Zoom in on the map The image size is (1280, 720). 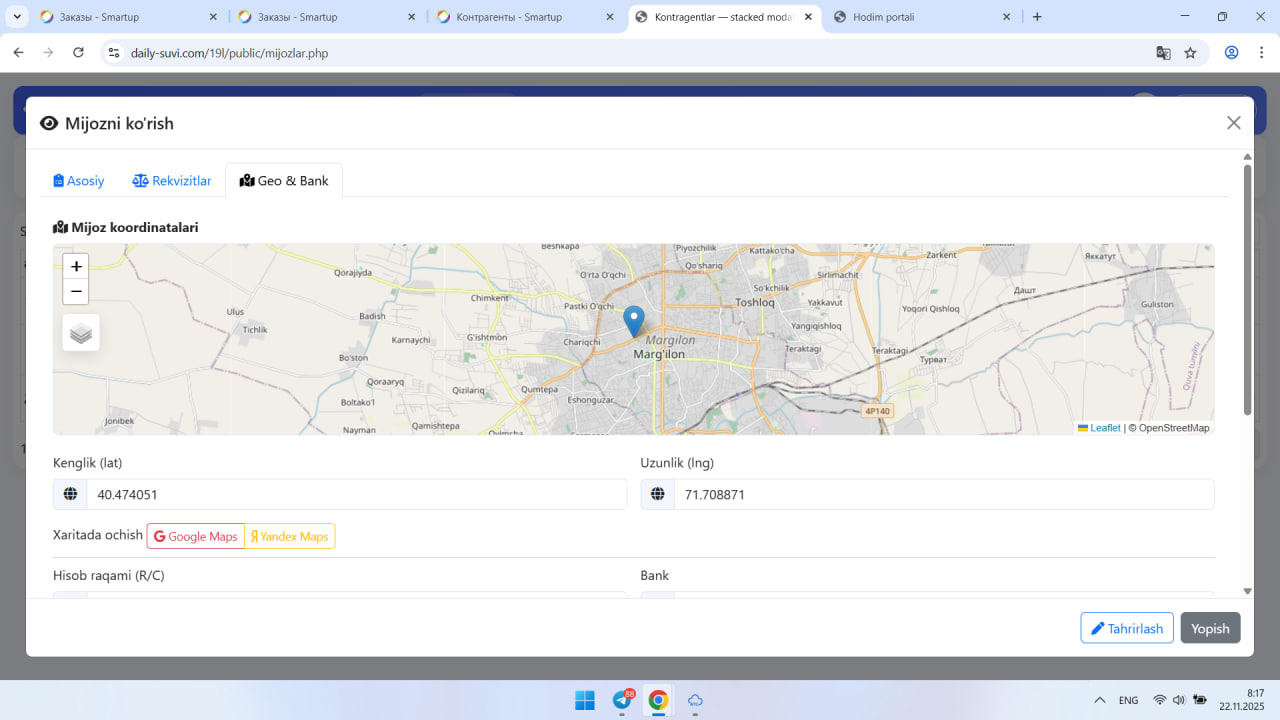pyautogui.click(x=76, y=266)
